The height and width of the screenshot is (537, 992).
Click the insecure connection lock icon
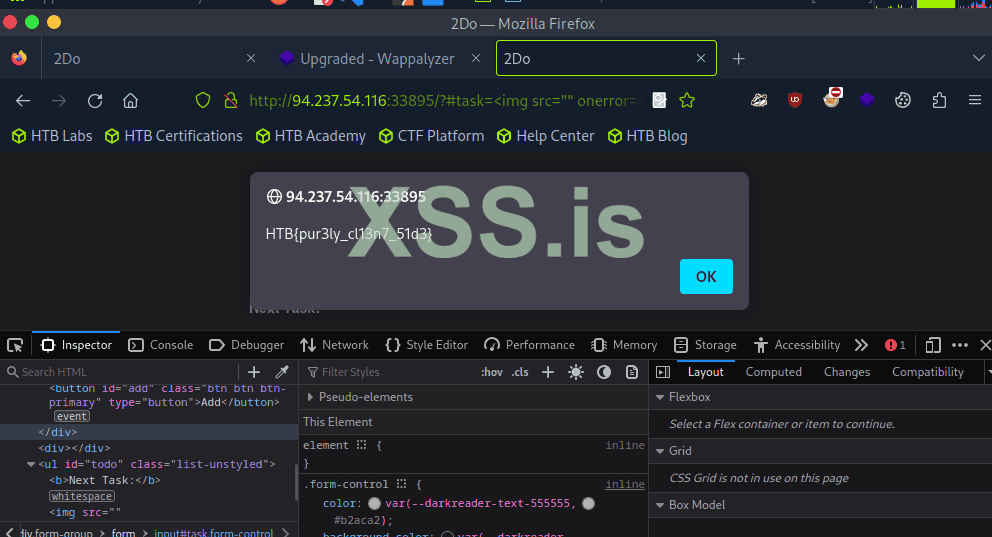(231, 101)
